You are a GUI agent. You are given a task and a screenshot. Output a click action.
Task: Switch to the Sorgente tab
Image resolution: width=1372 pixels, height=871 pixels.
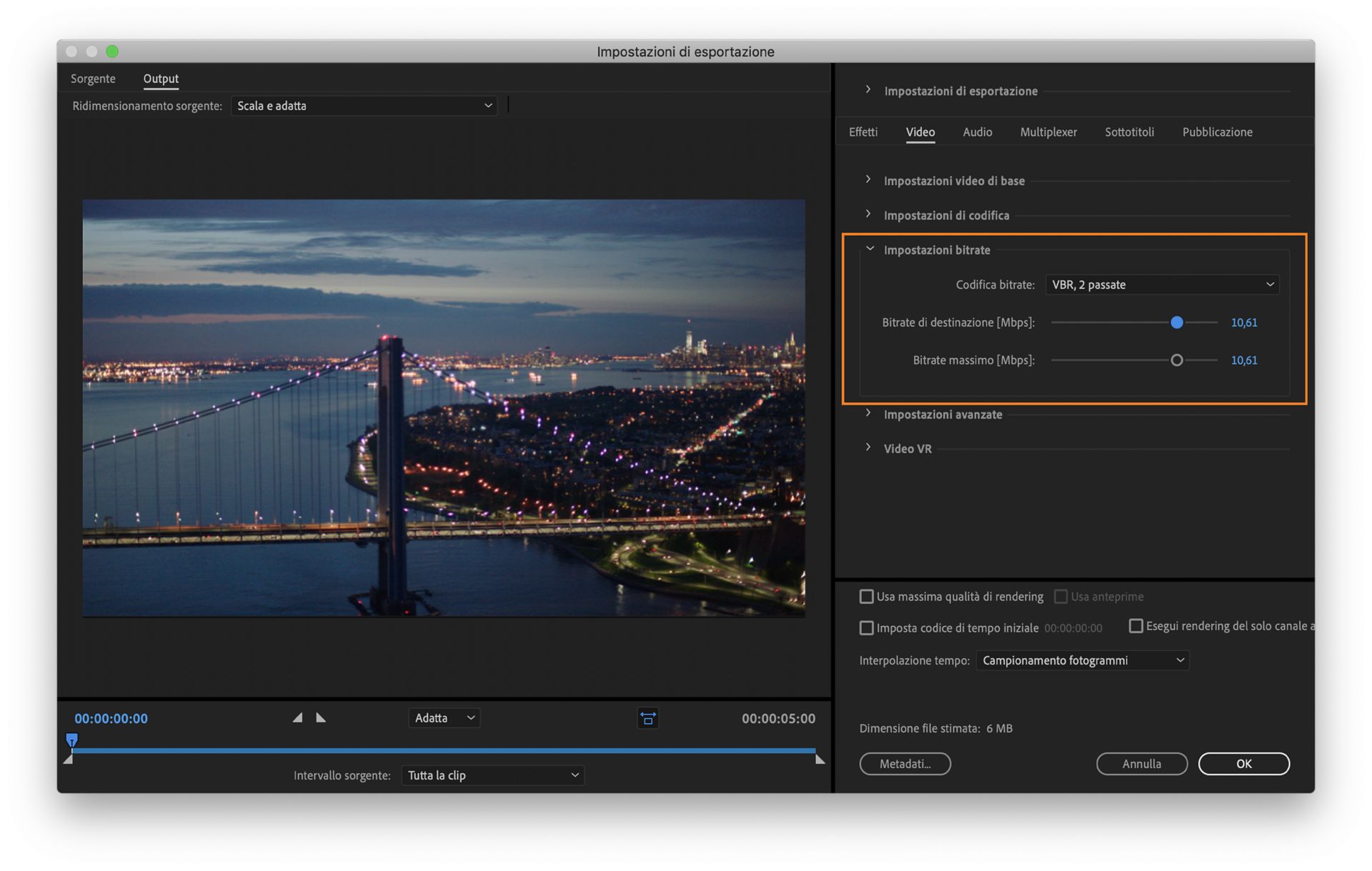[x=93, y=79]
